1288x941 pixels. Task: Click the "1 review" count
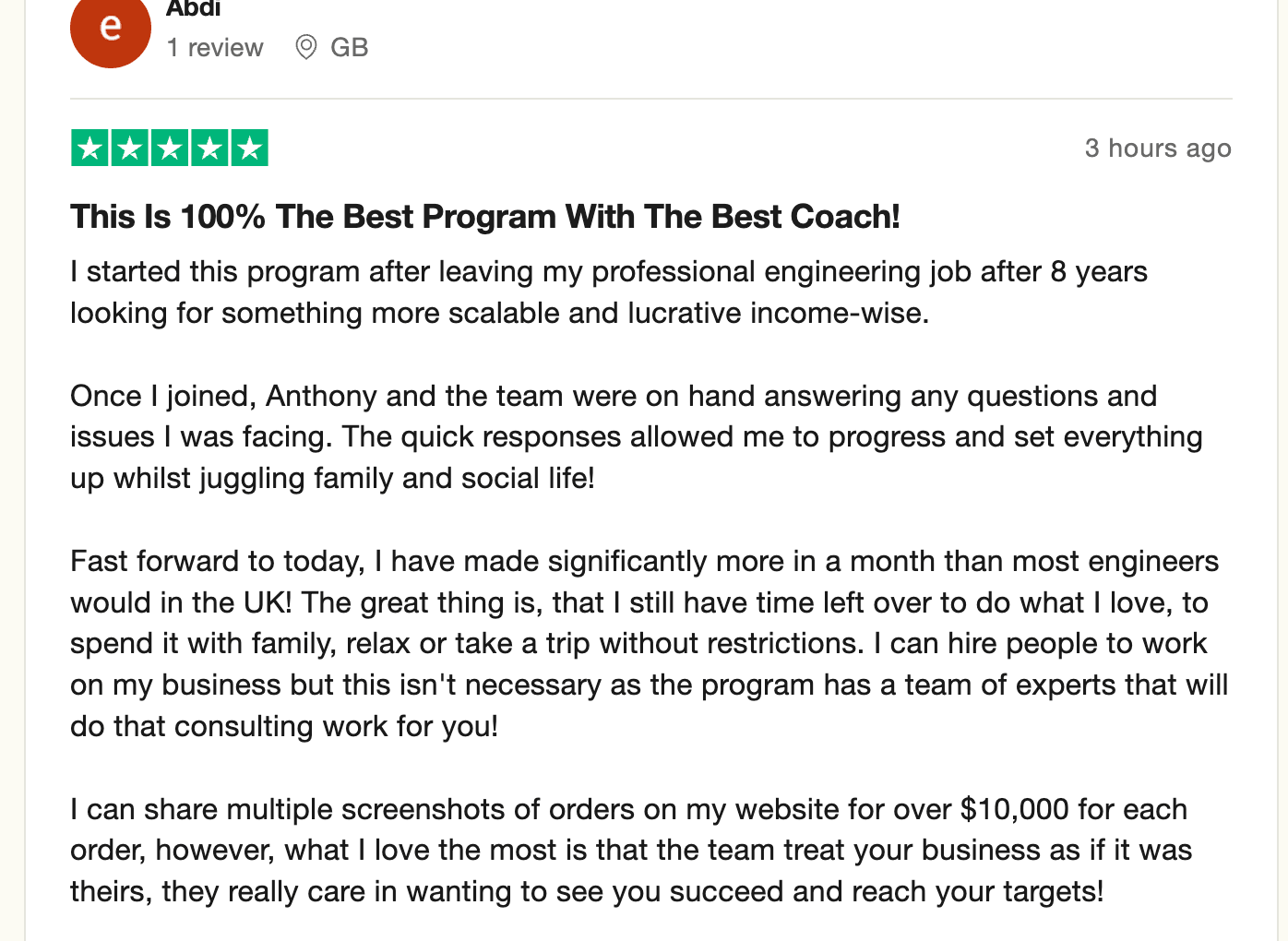coord(215,47)
